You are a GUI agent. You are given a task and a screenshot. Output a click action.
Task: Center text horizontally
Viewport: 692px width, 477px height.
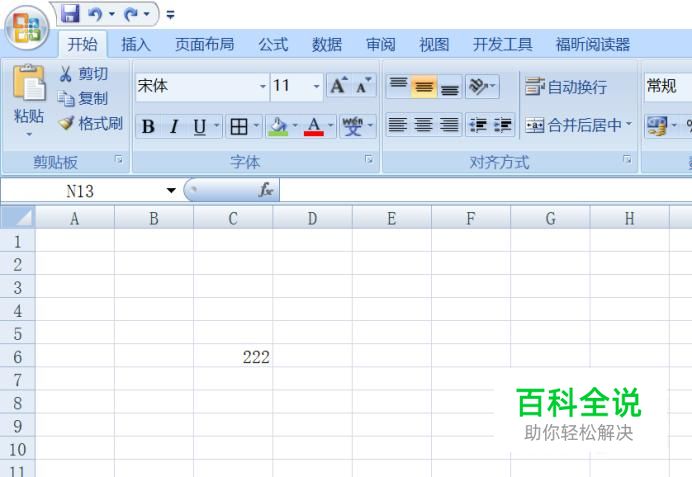coord(423,125)
